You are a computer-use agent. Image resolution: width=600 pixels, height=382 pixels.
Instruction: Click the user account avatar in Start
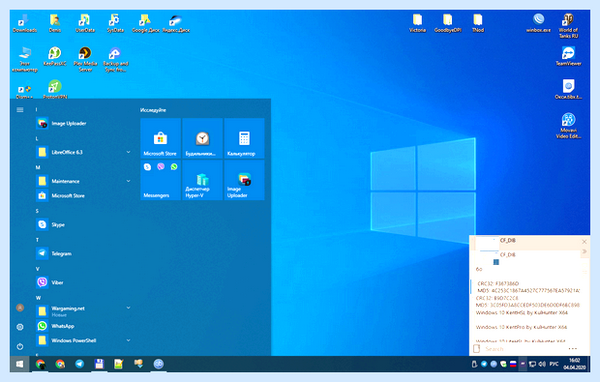click(20, 308)
